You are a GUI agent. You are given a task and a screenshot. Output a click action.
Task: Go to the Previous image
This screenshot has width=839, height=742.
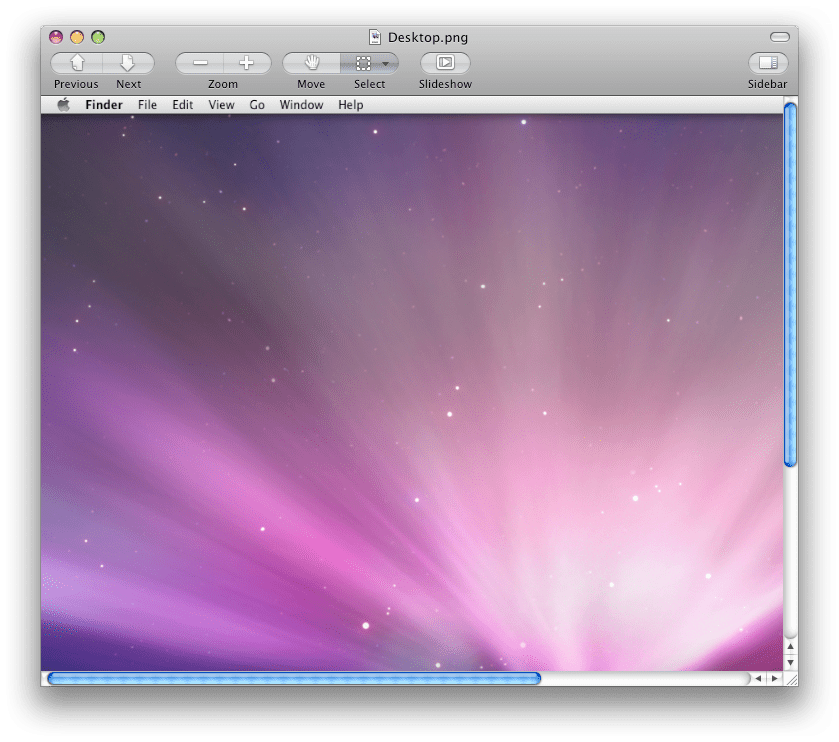coord(77,63)
